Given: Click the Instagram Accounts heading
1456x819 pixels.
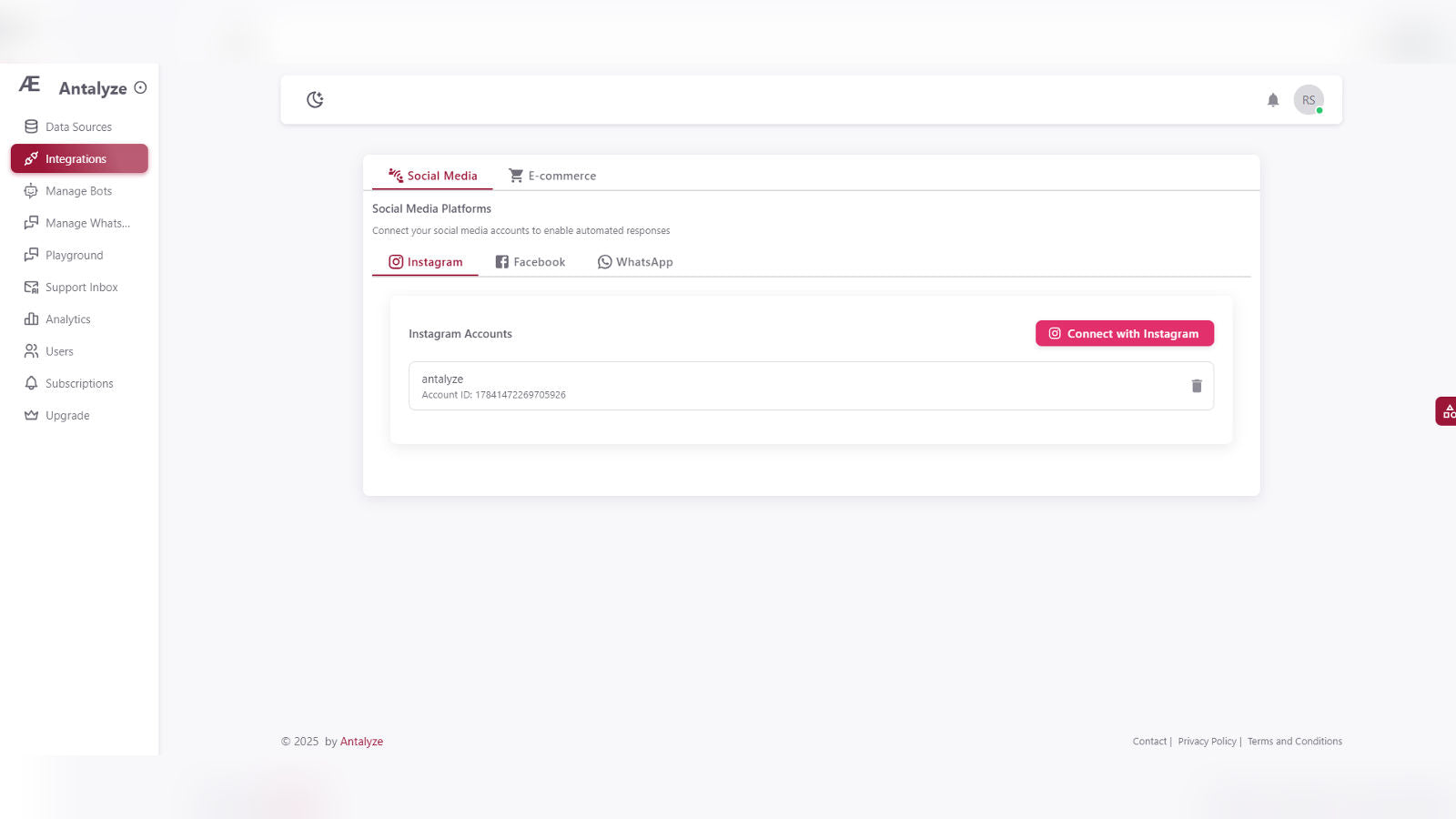Looking at the screenshot, I should click(x=460, y=334).
